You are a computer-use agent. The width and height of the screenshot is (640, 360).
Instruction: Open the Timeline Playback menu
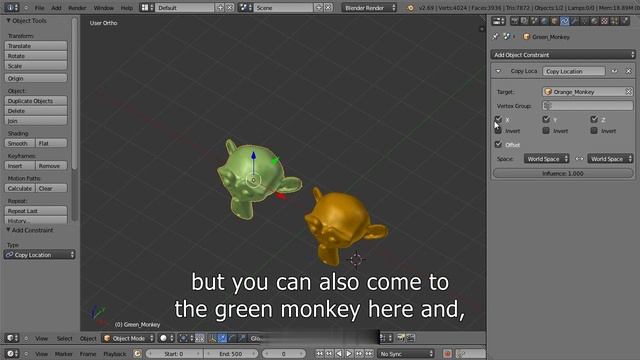(115, 353)
